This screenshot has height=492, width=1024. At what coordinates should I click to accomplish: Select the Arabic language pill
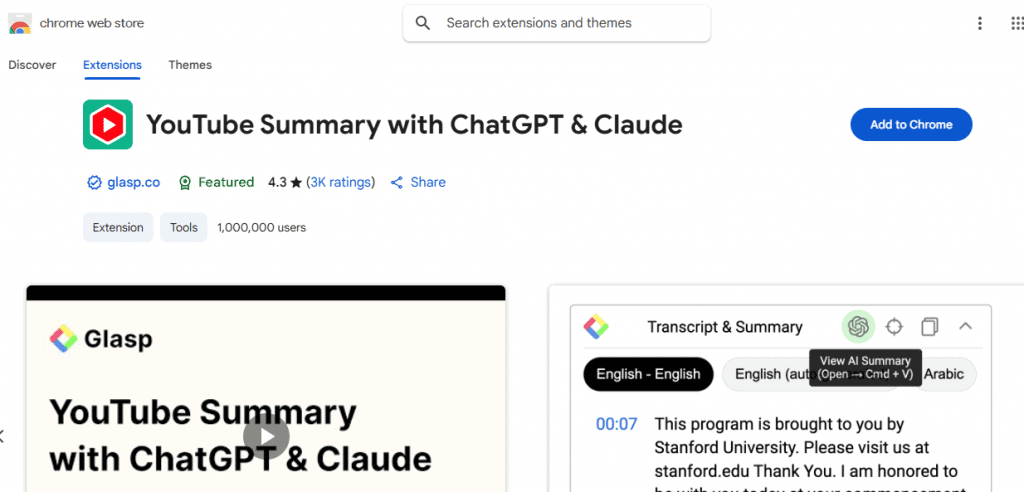tap(944, 374)
